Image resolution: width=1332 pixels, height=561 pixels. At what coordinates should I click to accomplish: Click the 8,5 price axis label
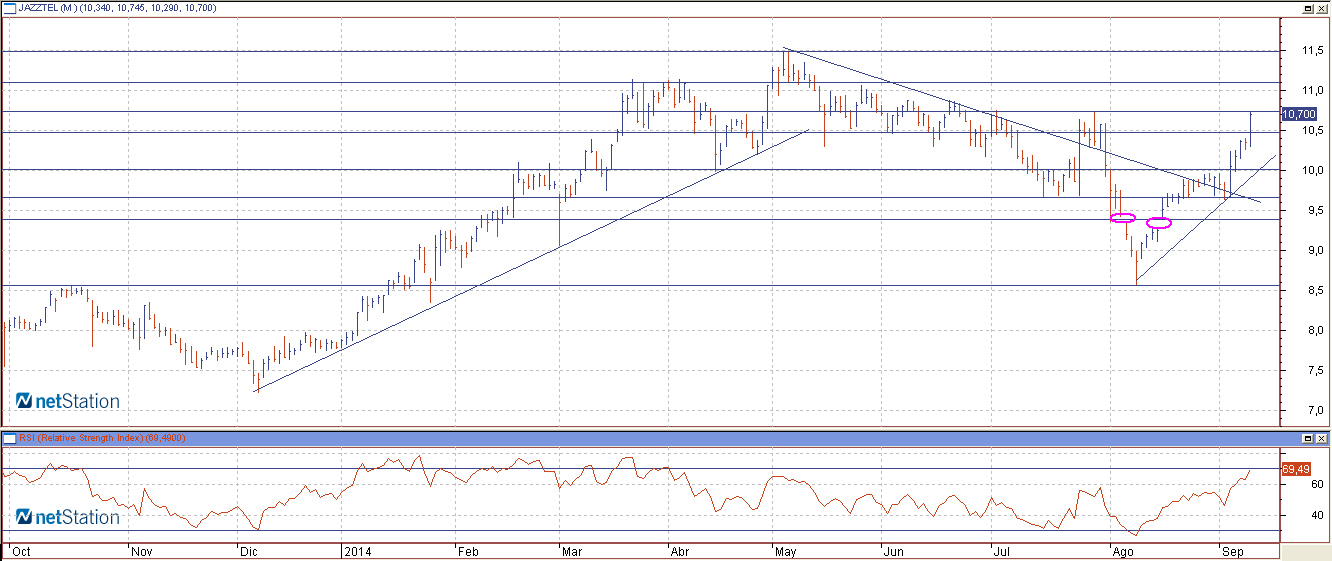1314,290
